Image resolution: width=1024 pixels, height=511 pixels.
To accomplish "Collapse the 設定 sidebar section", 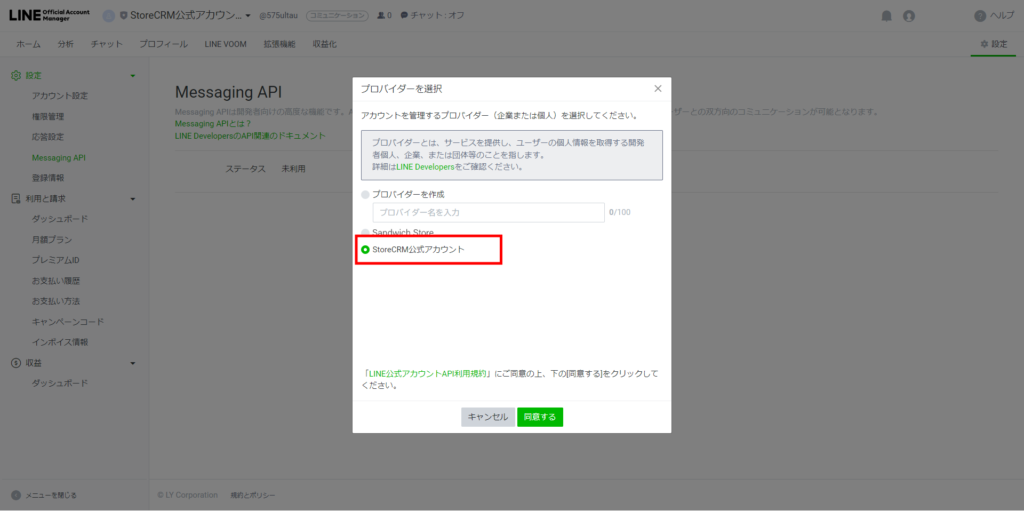I will pyautogui.click(x=133, y=76).
